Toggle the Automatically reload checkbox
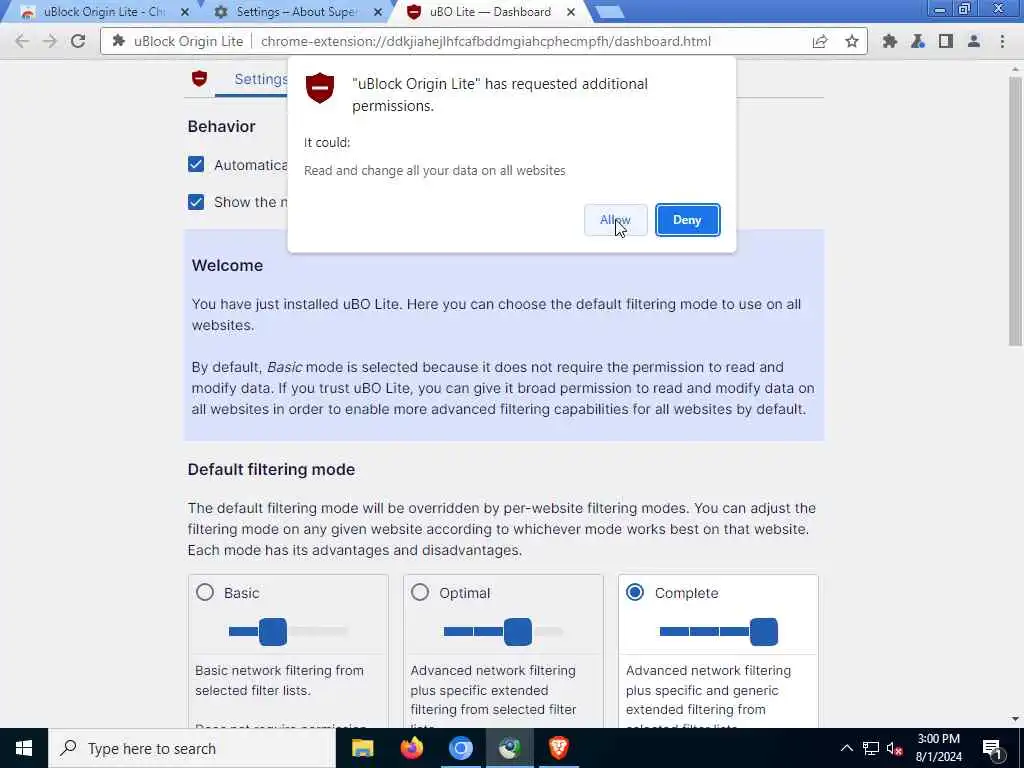Screen dimensions: 1024x768 pyautogui.click(x=196, y=165)
